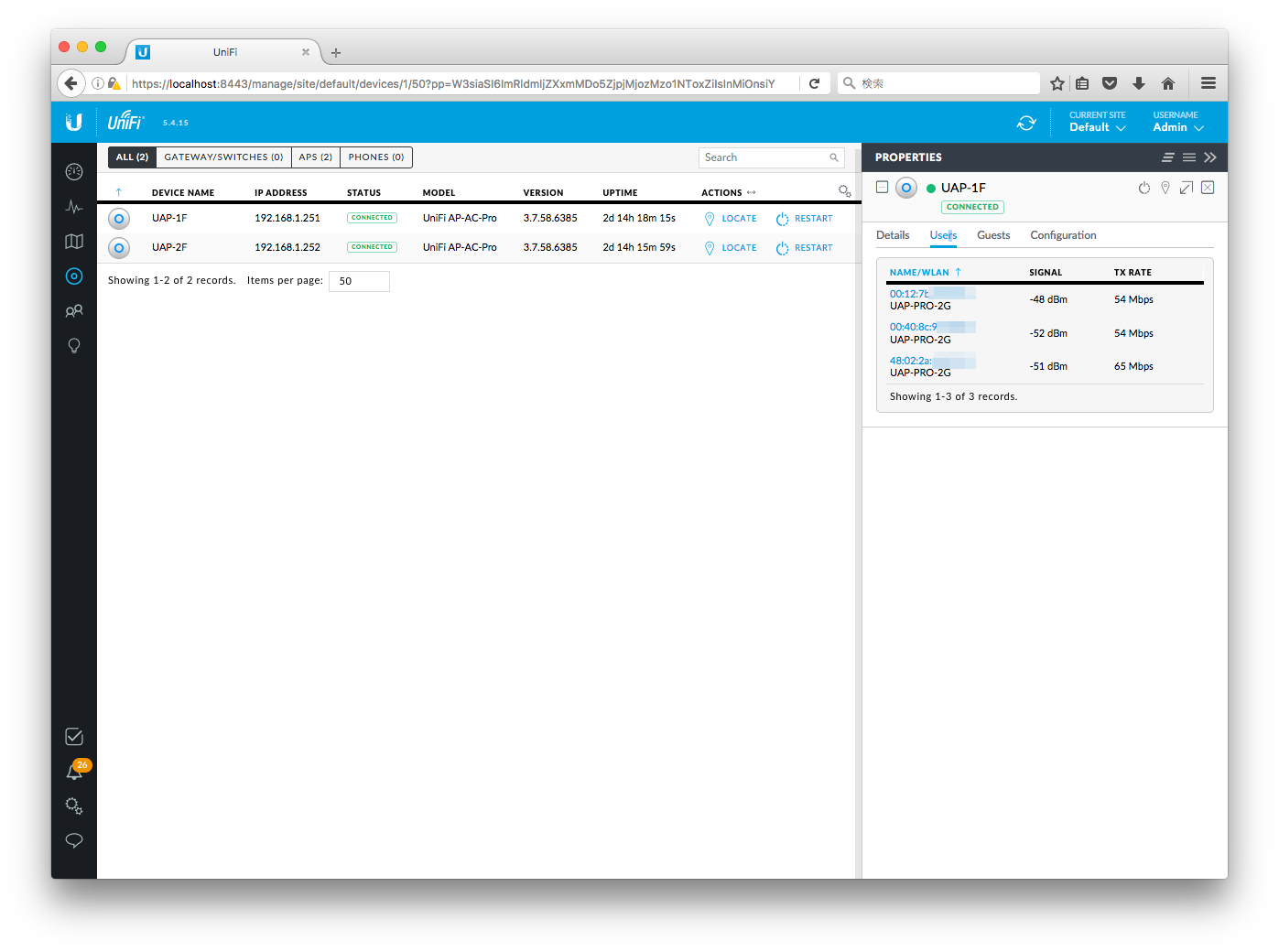This screenshot has height=952, width=1279.
Task: Click the Firefox home icon
Action: pos(1168,83)
